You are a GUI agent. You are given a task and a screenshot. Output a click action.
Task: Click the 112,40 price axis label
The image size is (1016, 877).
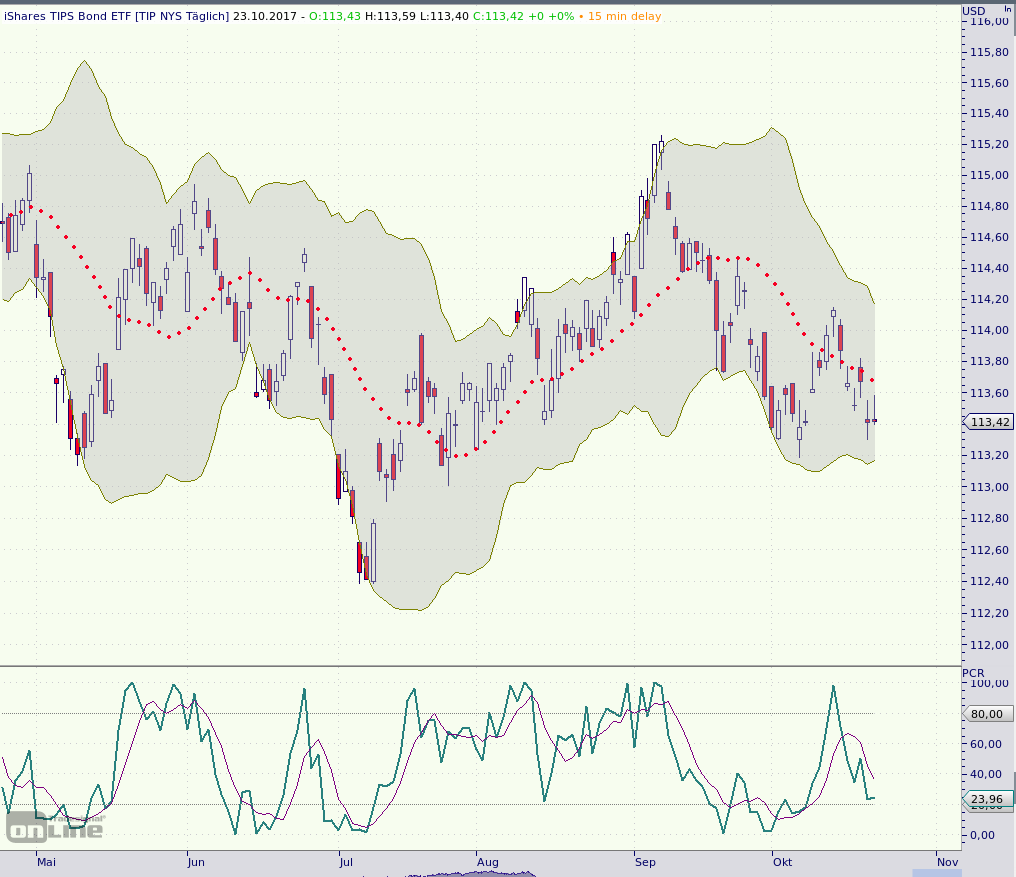point(989,581)
